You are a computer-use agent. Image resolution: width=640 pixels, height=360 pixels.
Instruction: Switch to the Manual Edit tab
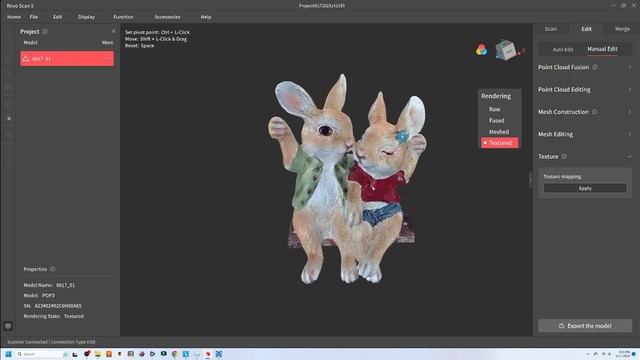click(x=602, y=49)
